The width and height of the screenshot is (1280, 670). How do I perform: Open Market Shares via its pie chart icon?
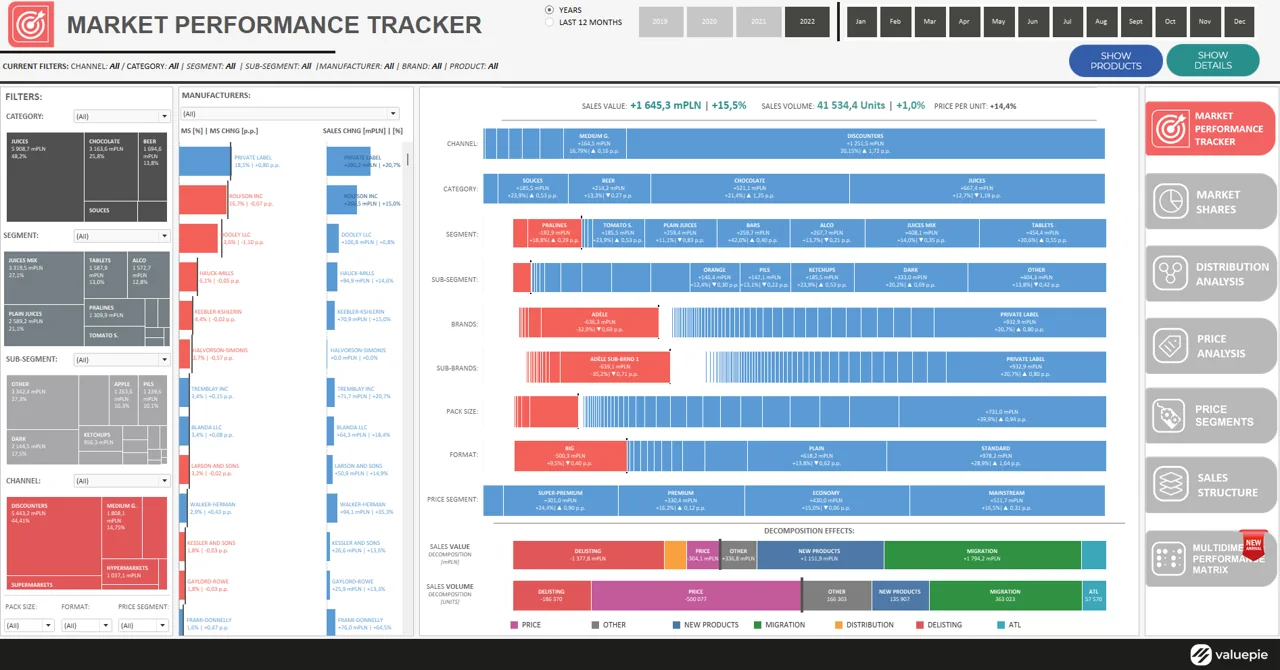point(1170,201)
